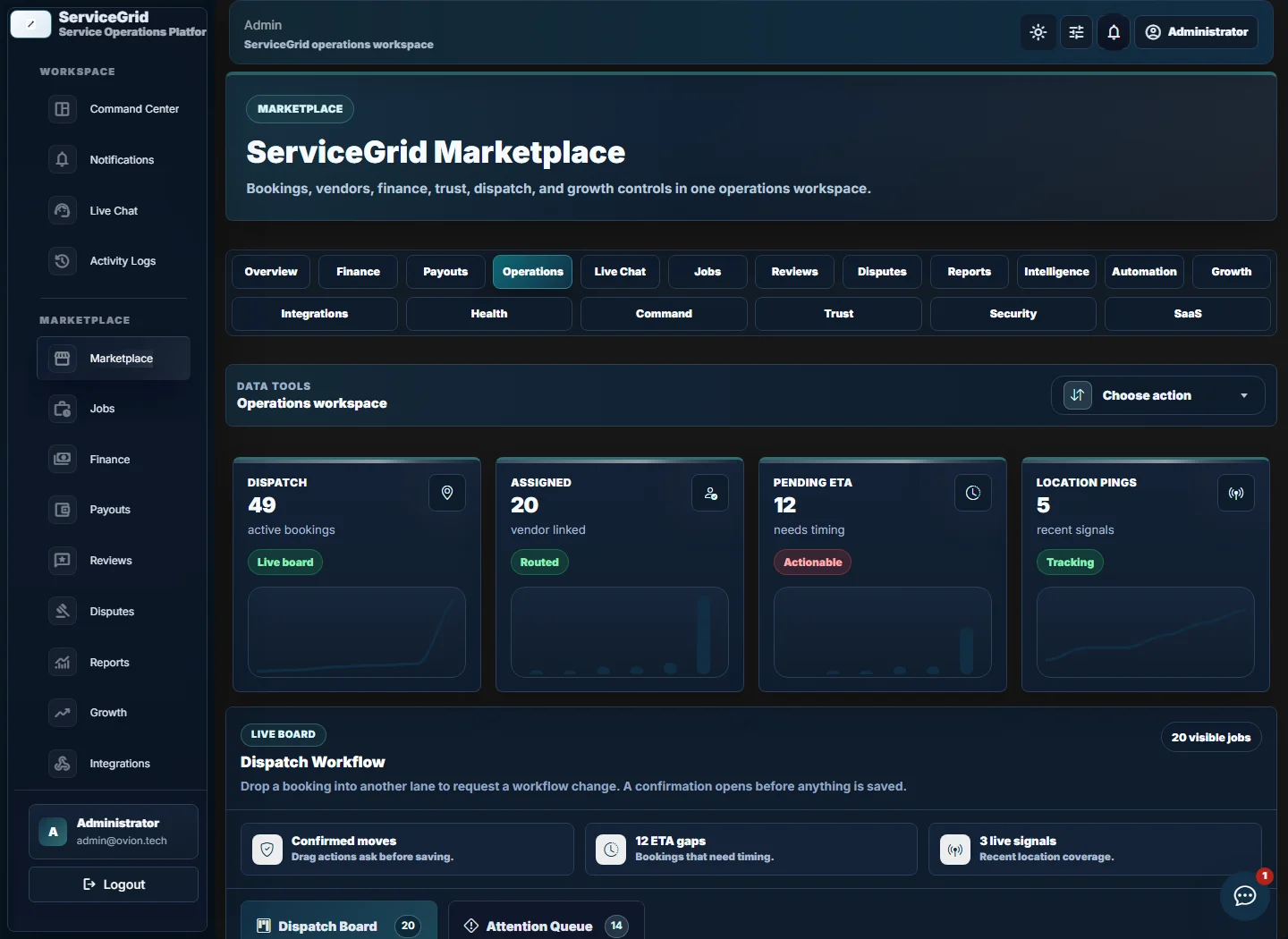Open the Pending ETA bar chart thumbnail
Screen dimensions: 1288x939
(883, 632)
